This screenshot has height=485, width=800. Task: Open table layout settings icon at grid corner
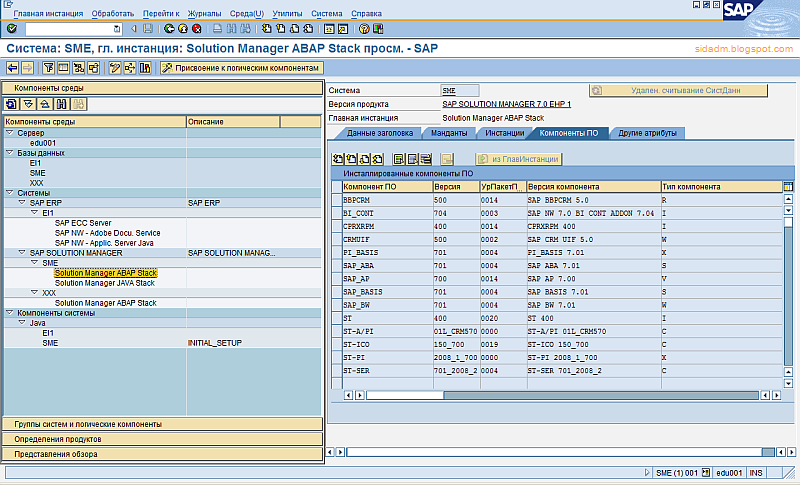coord(788,186)
